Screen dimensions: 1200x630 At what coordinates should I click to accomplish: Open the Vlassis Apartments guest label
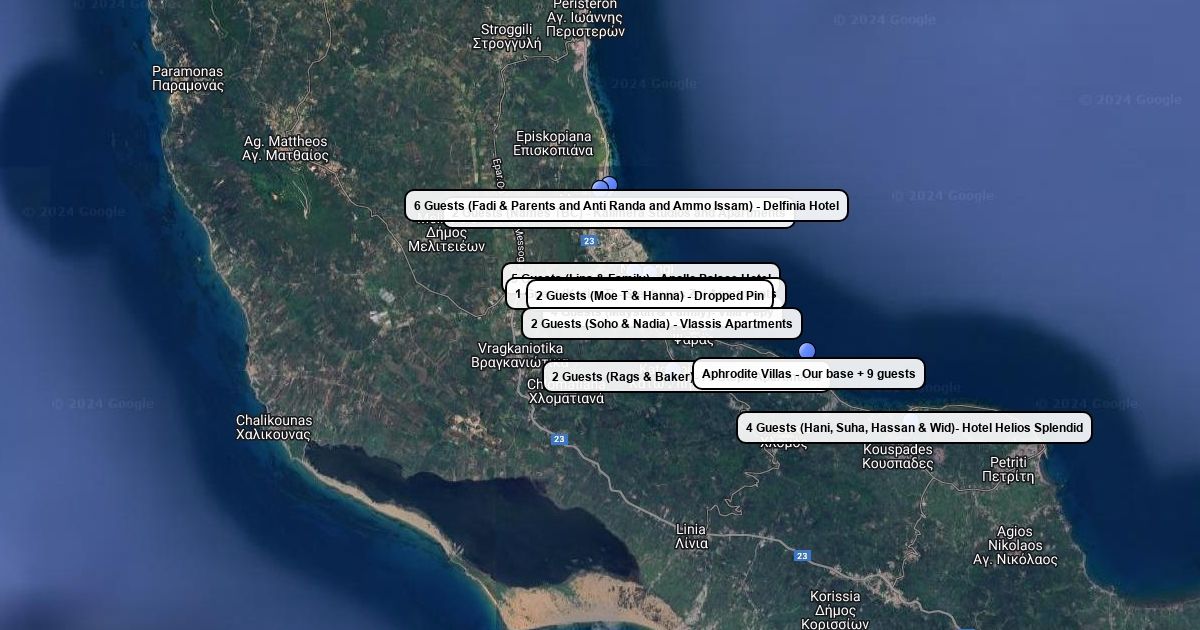[661, 324]
